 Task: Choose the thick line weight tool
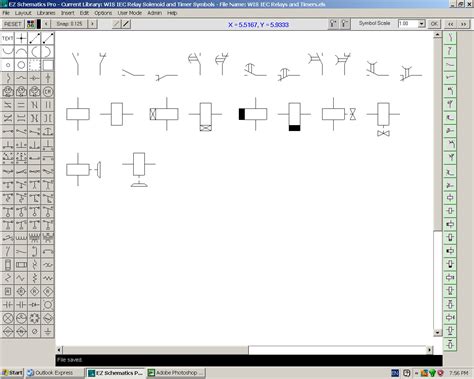coord(126,24)
